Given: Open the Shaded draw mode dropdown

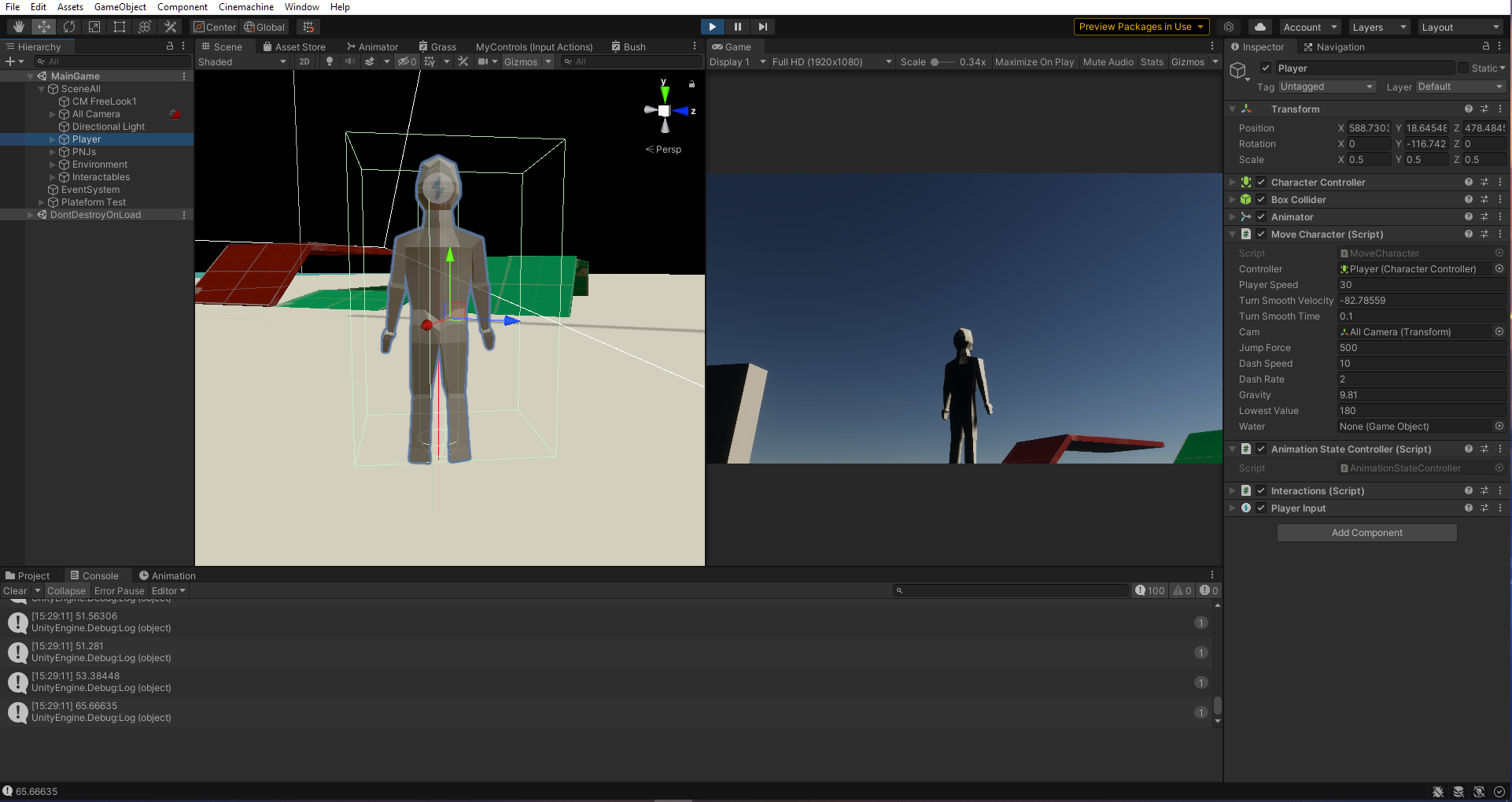Looking at the screenshot, I should 242,61.
